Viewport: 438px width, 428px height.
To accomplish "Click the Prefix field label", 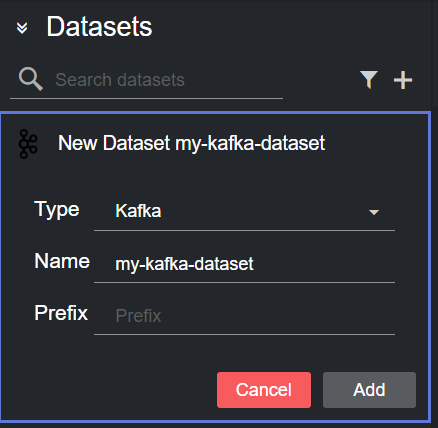I will [61, 313].
